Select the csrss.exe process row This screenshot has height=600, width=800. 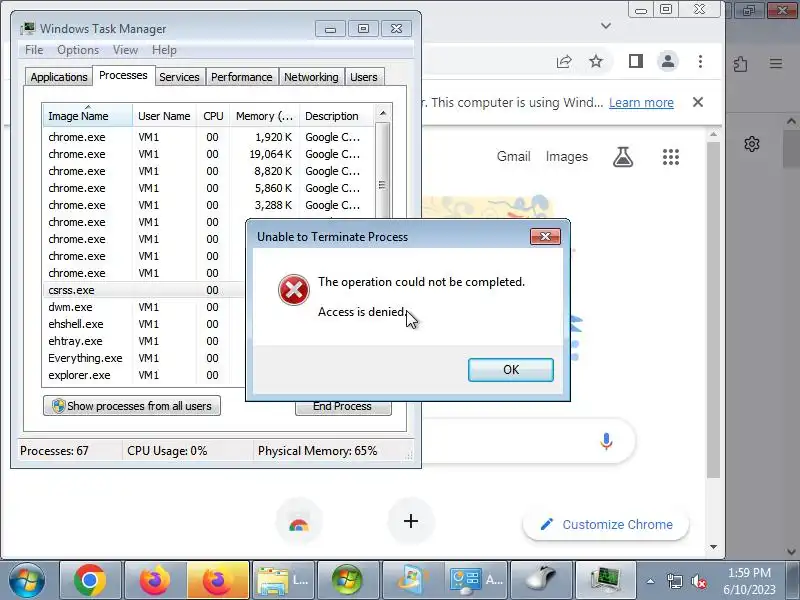pos(144,290)
